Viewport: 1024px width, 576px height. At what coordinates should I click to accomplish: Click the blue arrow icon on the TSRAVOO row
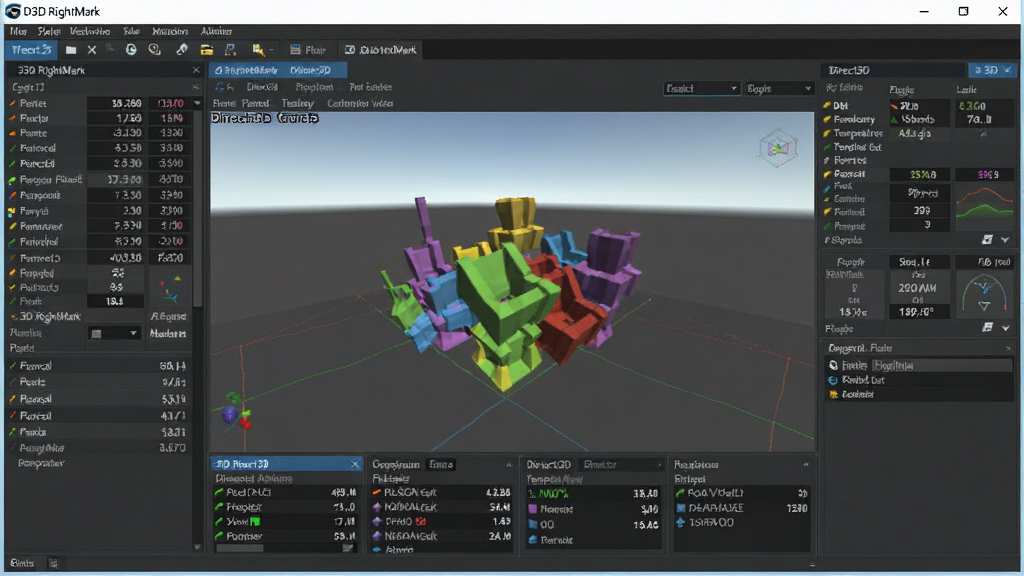pyautogui.click(x=680, y=522)
